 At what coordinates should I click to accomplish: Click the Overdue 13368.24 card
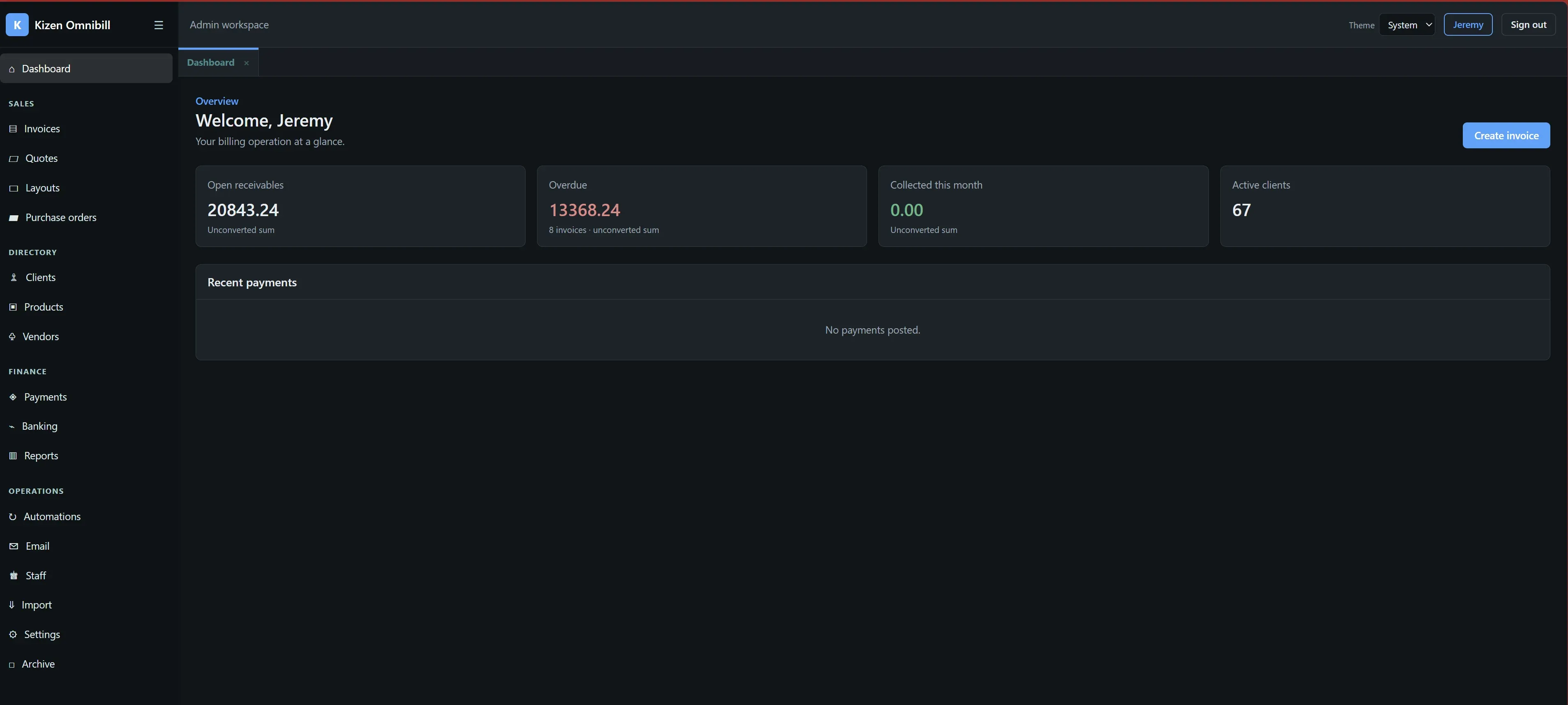point(702,206)
